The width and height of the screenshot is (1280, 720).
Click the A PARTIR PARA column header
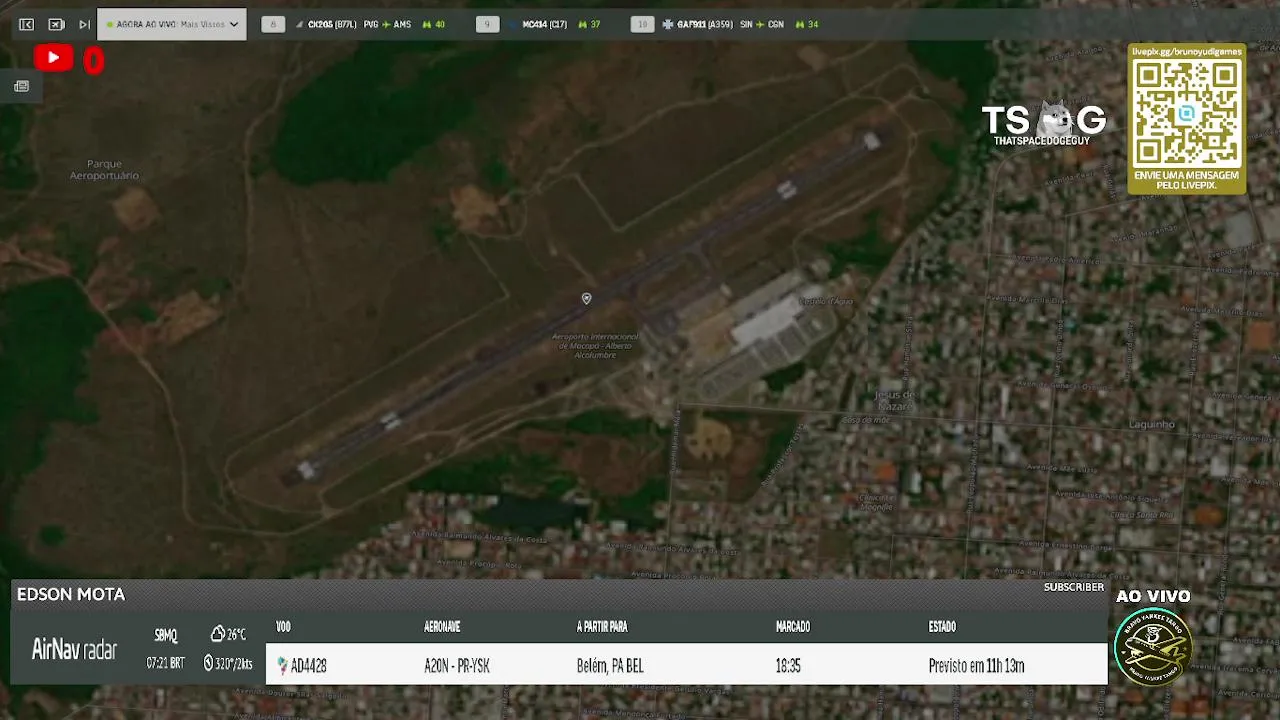coord(602,627)
